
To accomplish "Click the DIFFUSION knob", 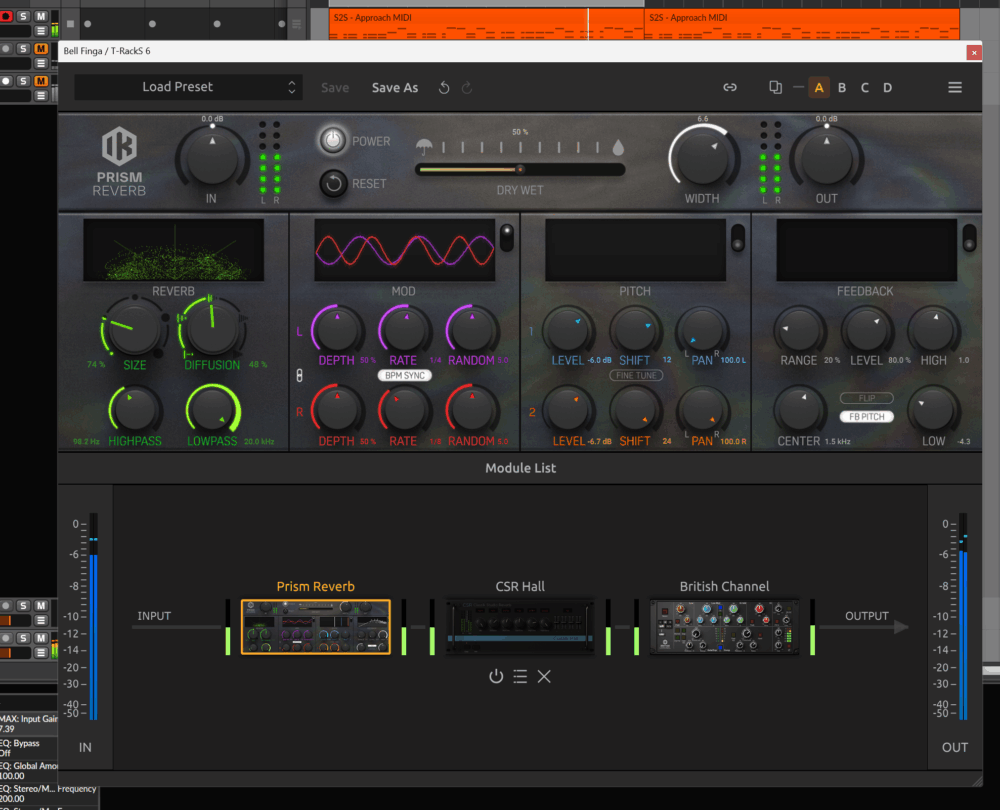I will pos(212,328).
